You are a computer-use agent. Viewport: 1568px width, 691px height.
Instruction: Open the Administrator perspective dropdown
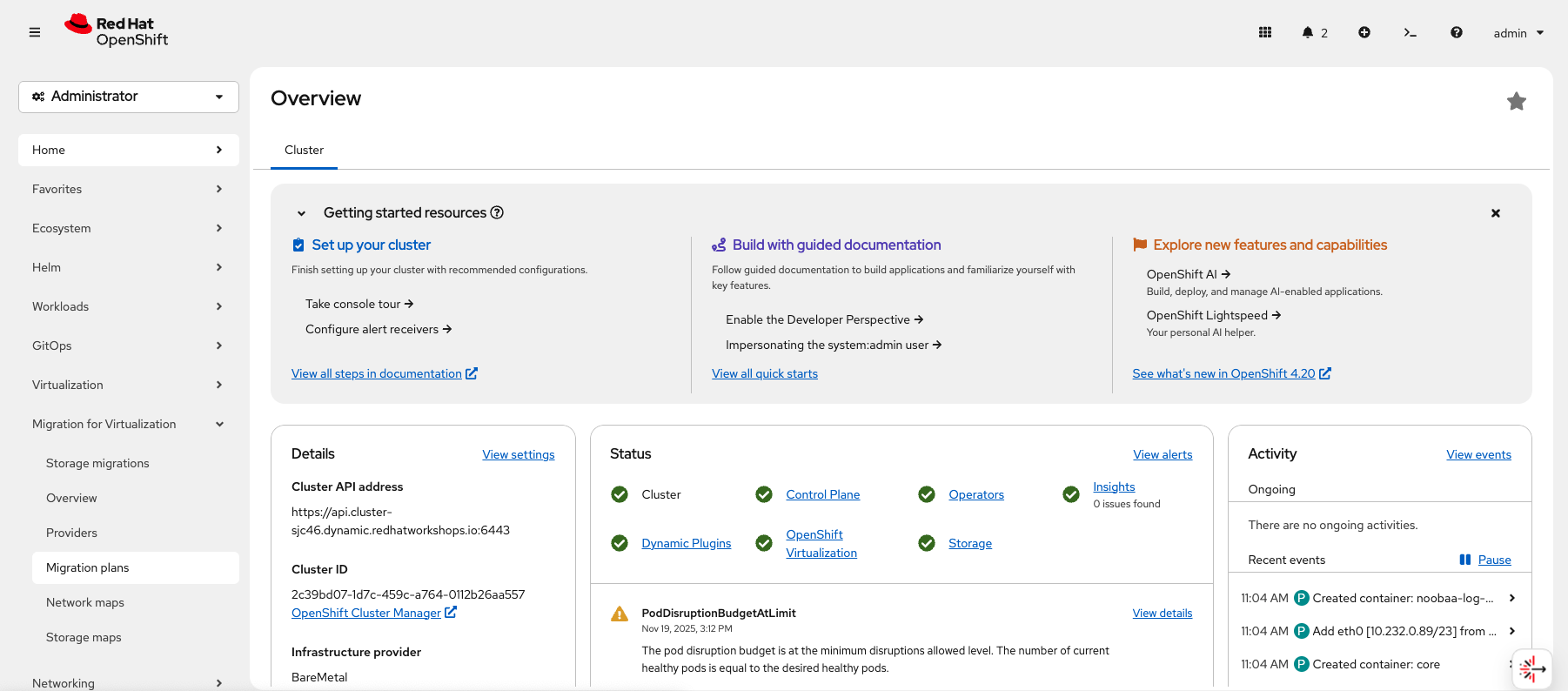129,97
